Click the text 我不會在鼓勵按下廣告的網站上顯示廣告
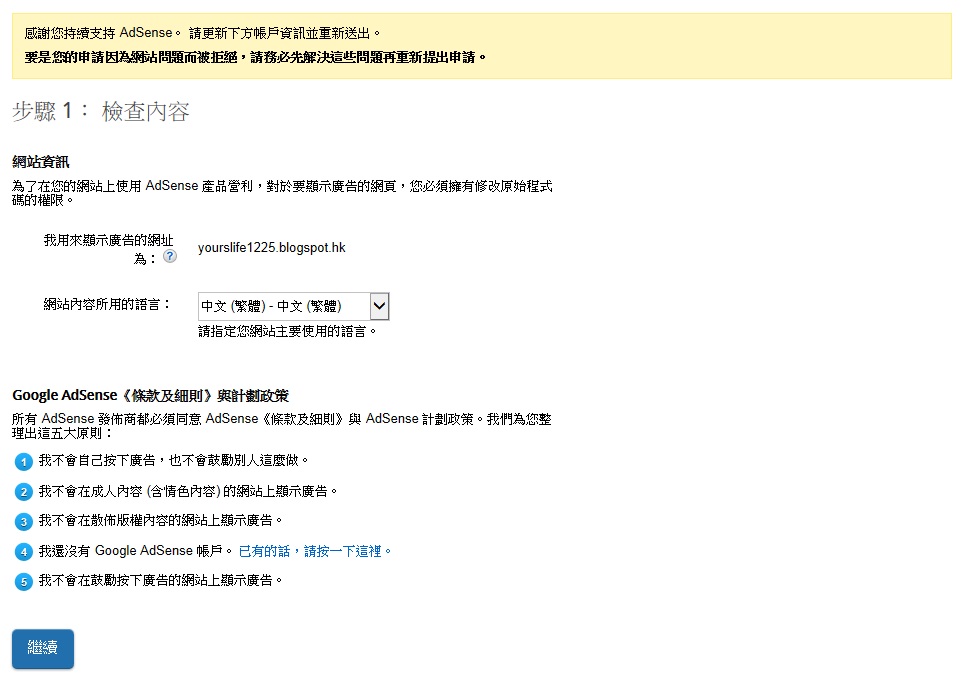The width and height of the screenshot is (966, 676). point(160,580)
